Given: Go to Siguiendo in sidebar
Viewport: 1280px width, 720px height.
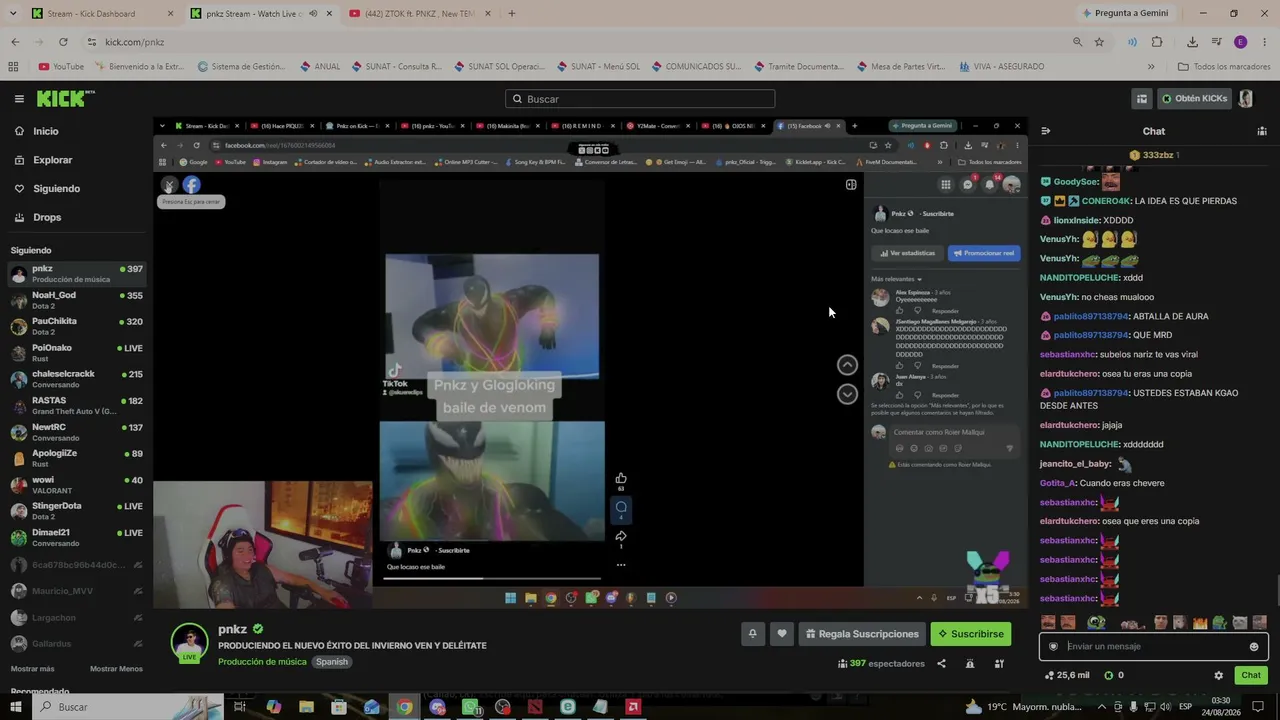Looking at the screenshot, I should [77, 188].
